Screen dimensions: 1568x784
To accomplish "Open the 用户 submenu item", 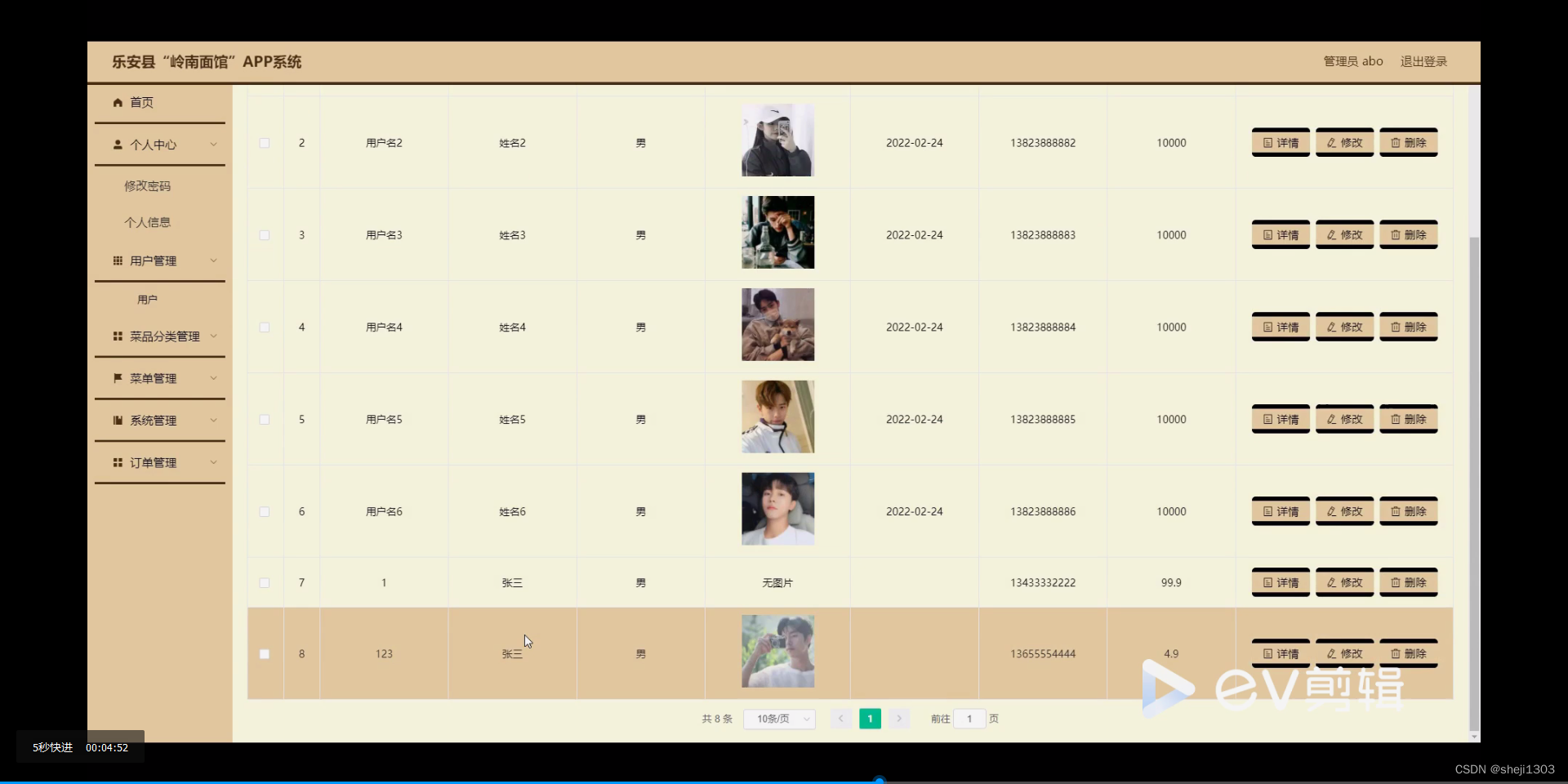I will click(147, 299).
